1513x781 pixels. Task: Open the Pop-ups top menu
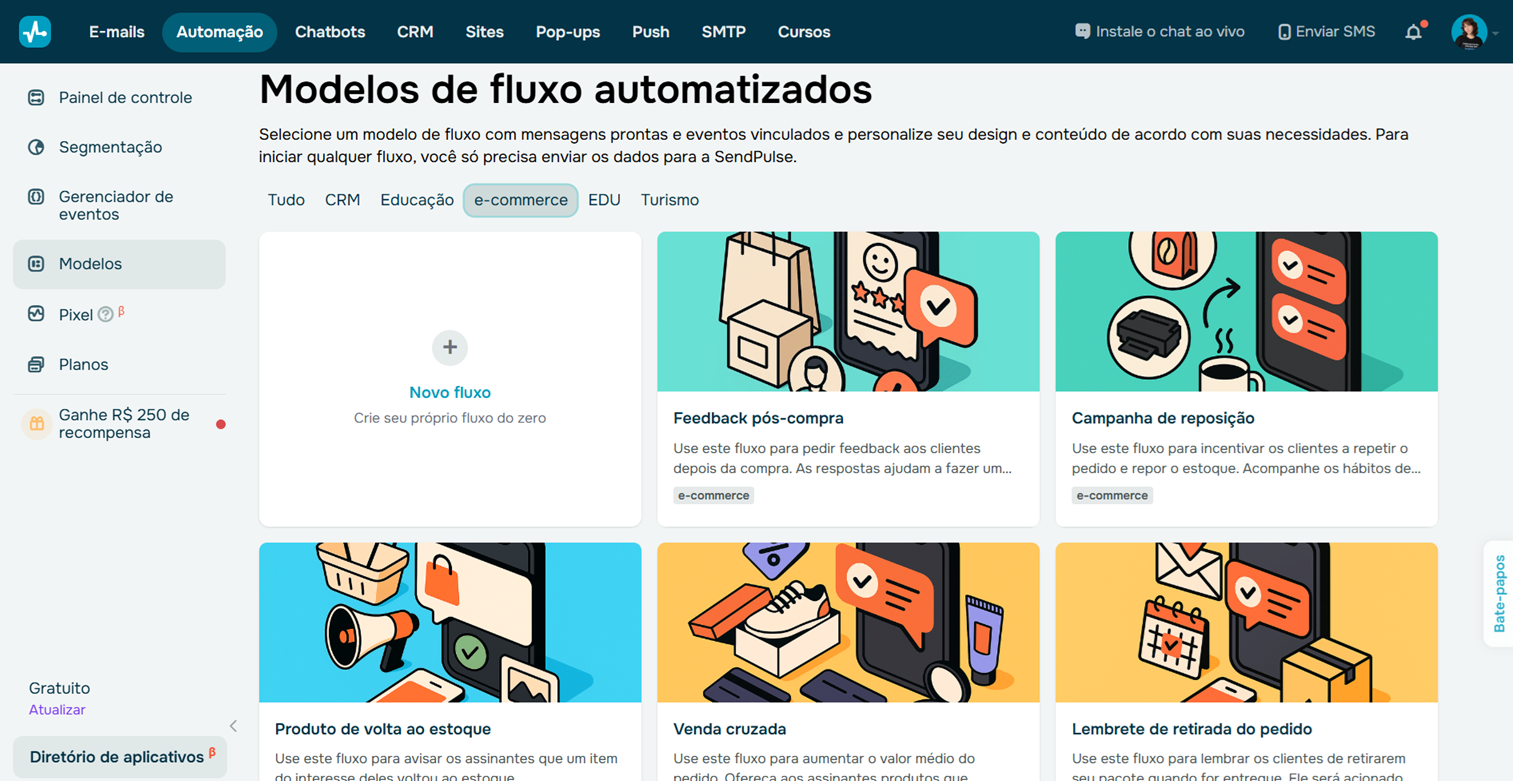(x=568, y=32)
